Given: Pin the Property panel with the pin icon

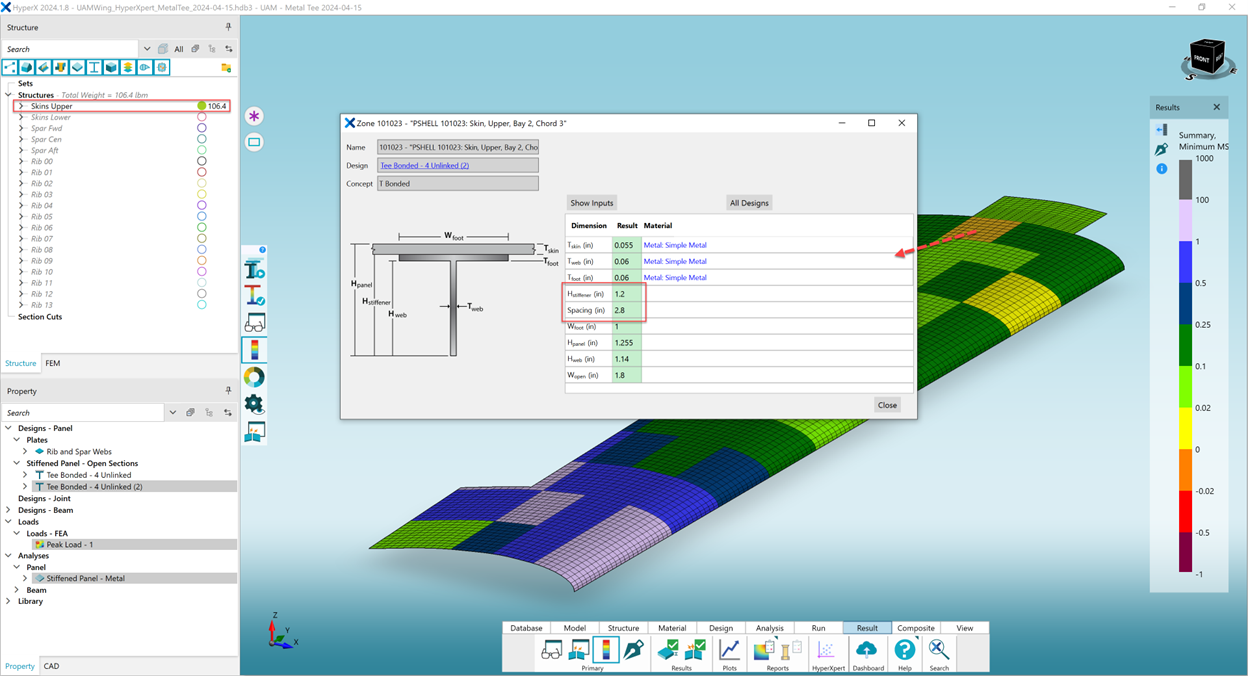Looking at the screenshot, I should click(x=228, y=391).
